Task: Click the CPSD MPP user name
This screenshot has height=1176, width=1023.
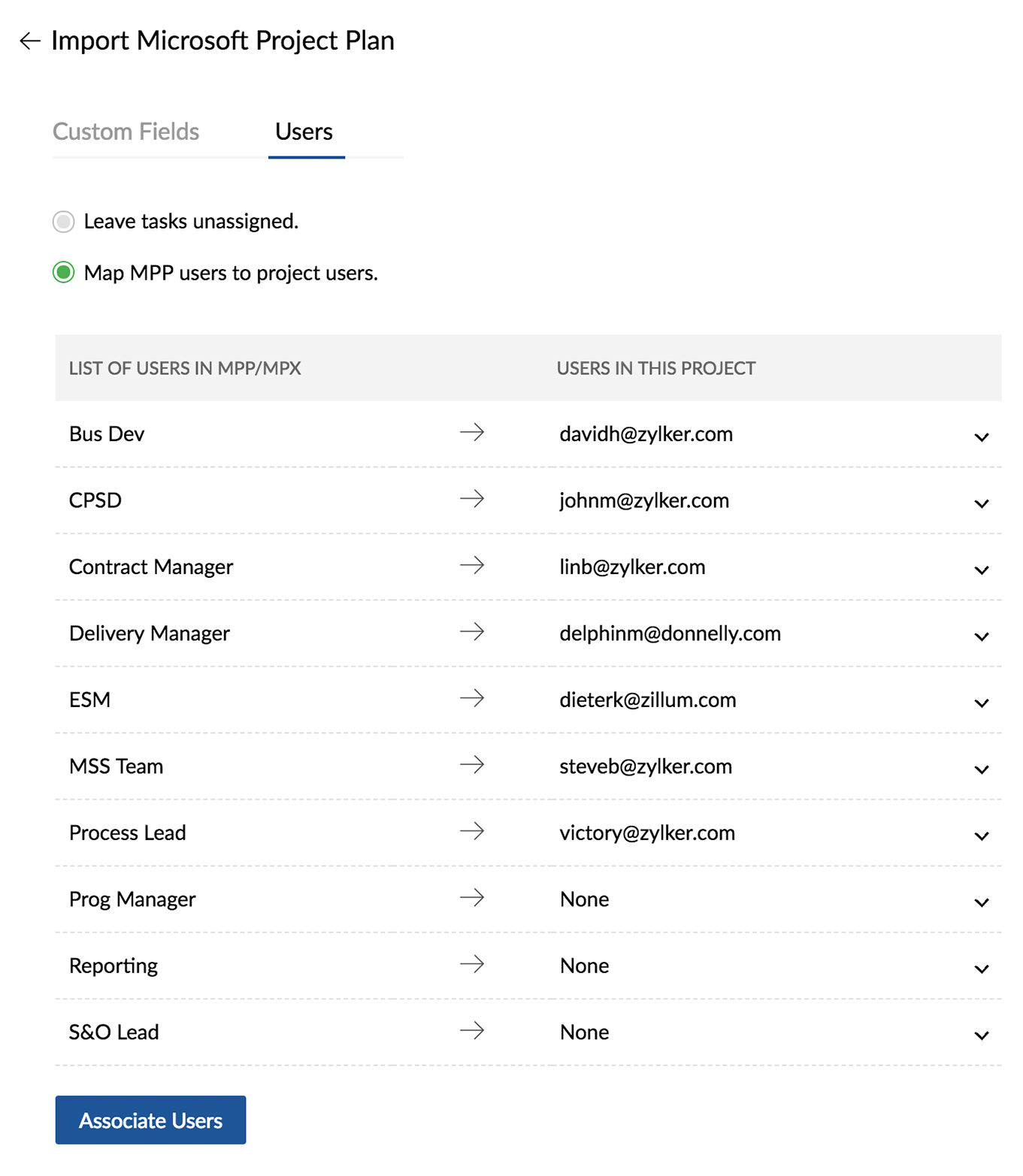Action: coord(95,500)
